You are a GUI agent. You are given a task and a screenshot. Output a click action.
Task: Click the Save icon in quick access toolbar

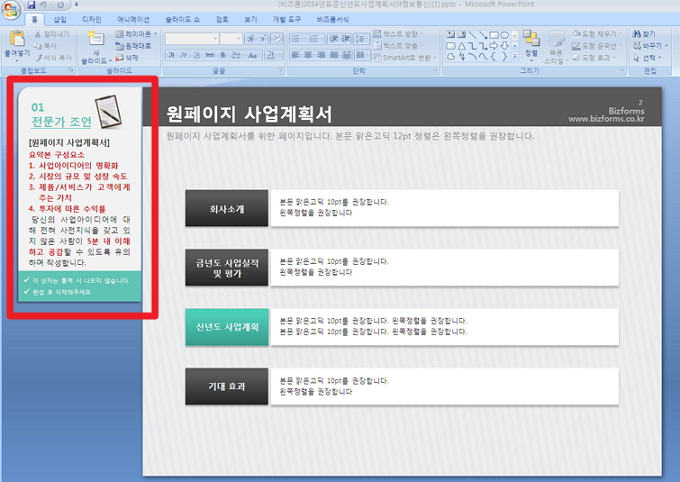point(31,5)
